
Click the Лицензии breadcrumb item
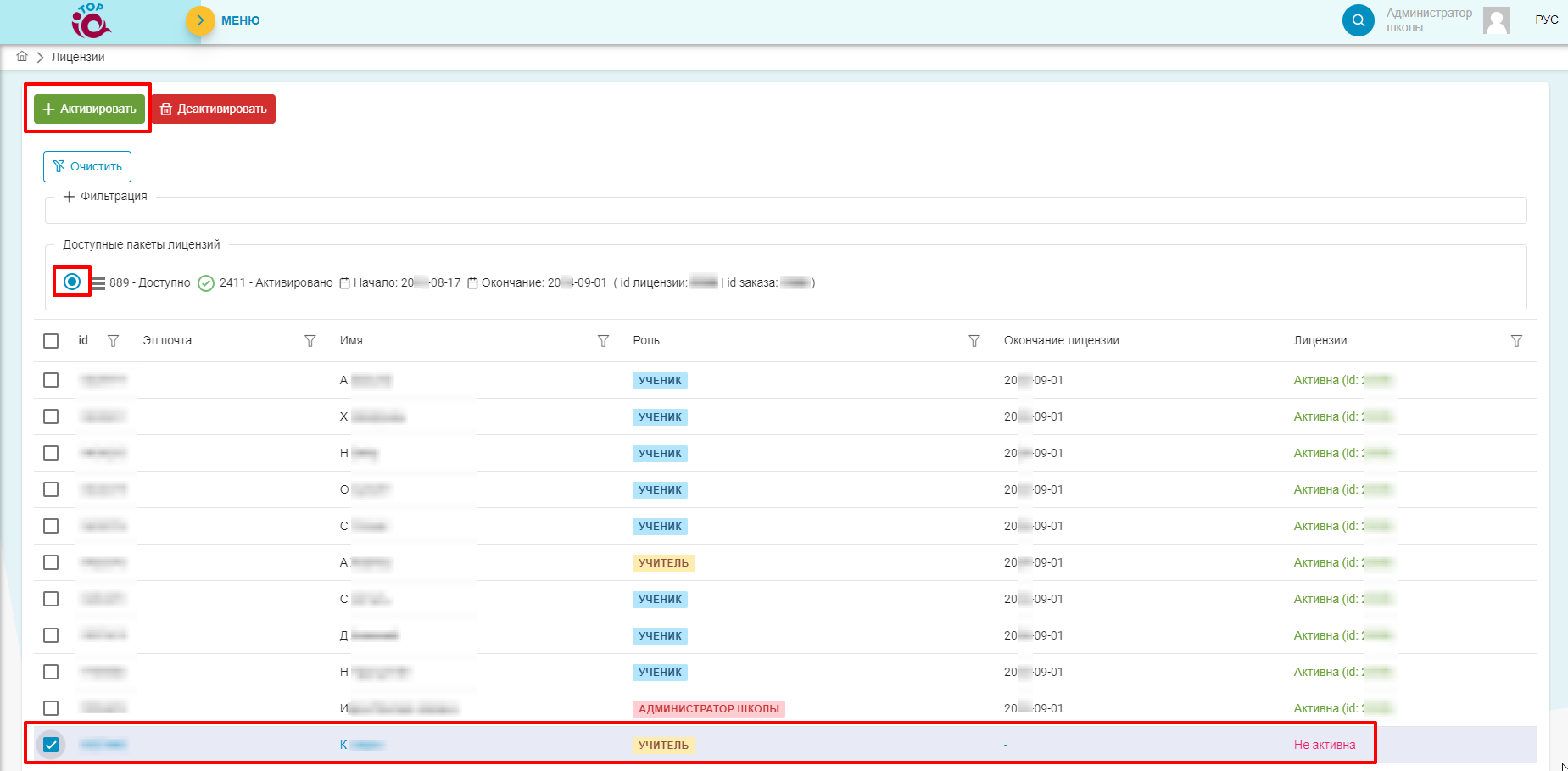tap(78, 57)
